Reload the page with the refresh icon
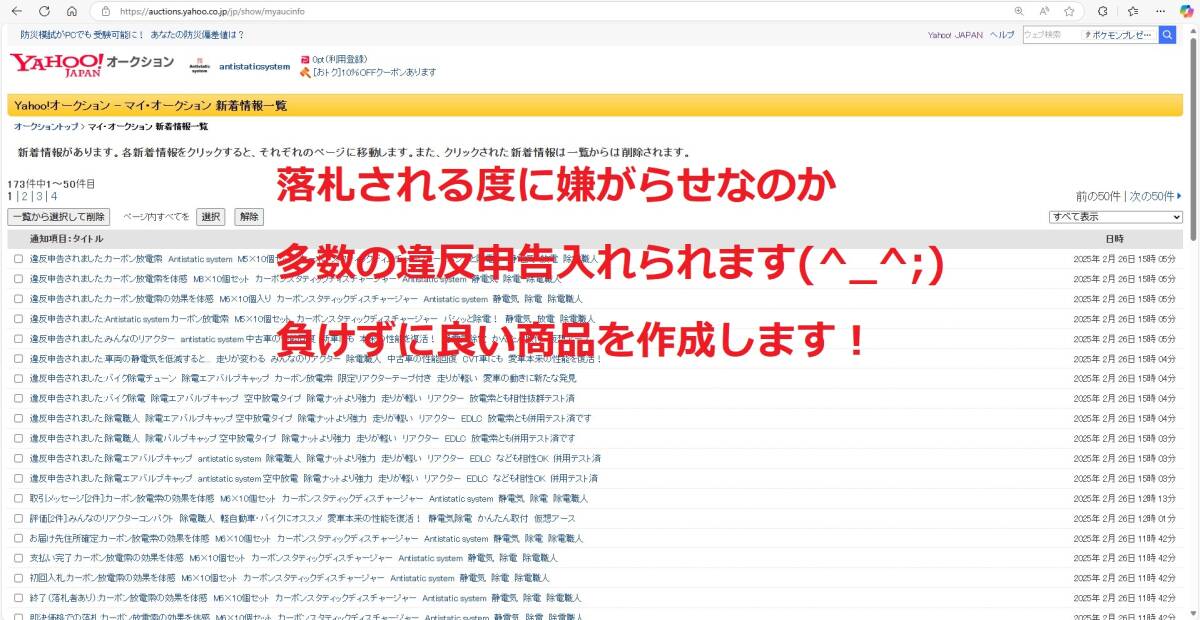The height and width of the screenshot is (620, 1200). click(44, 11)
